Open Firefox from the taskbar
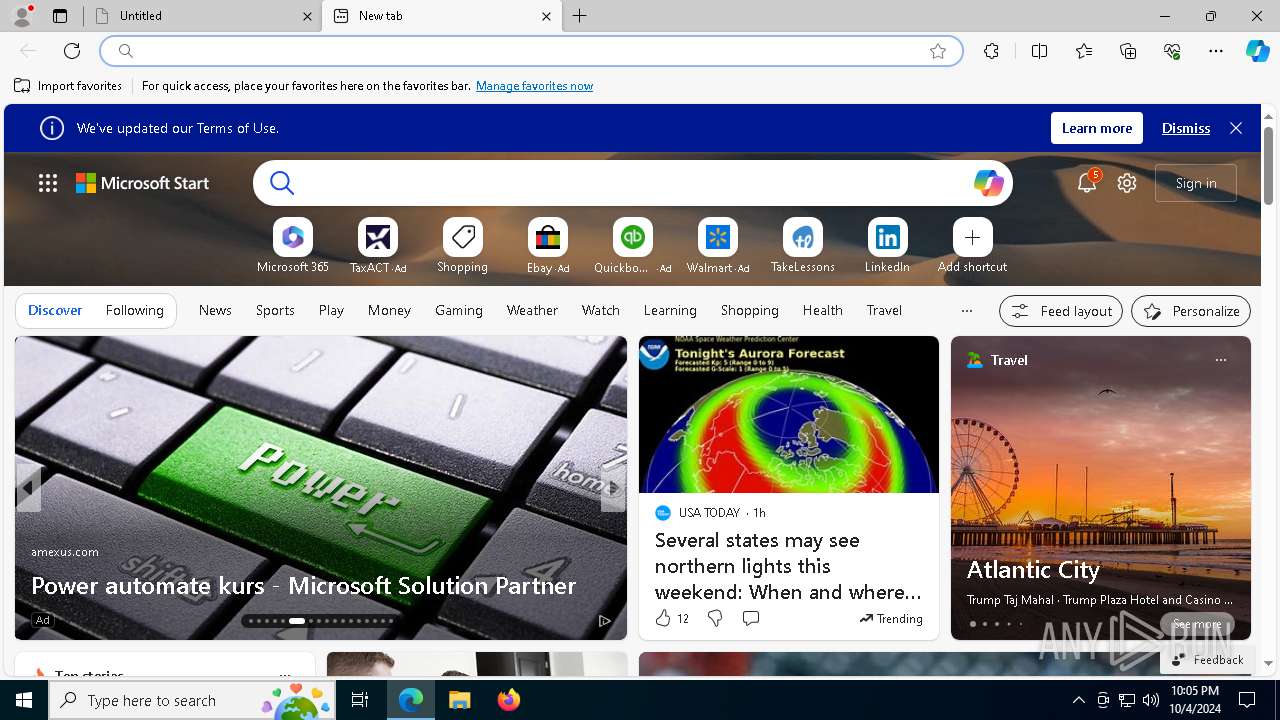 pos(509,700)
